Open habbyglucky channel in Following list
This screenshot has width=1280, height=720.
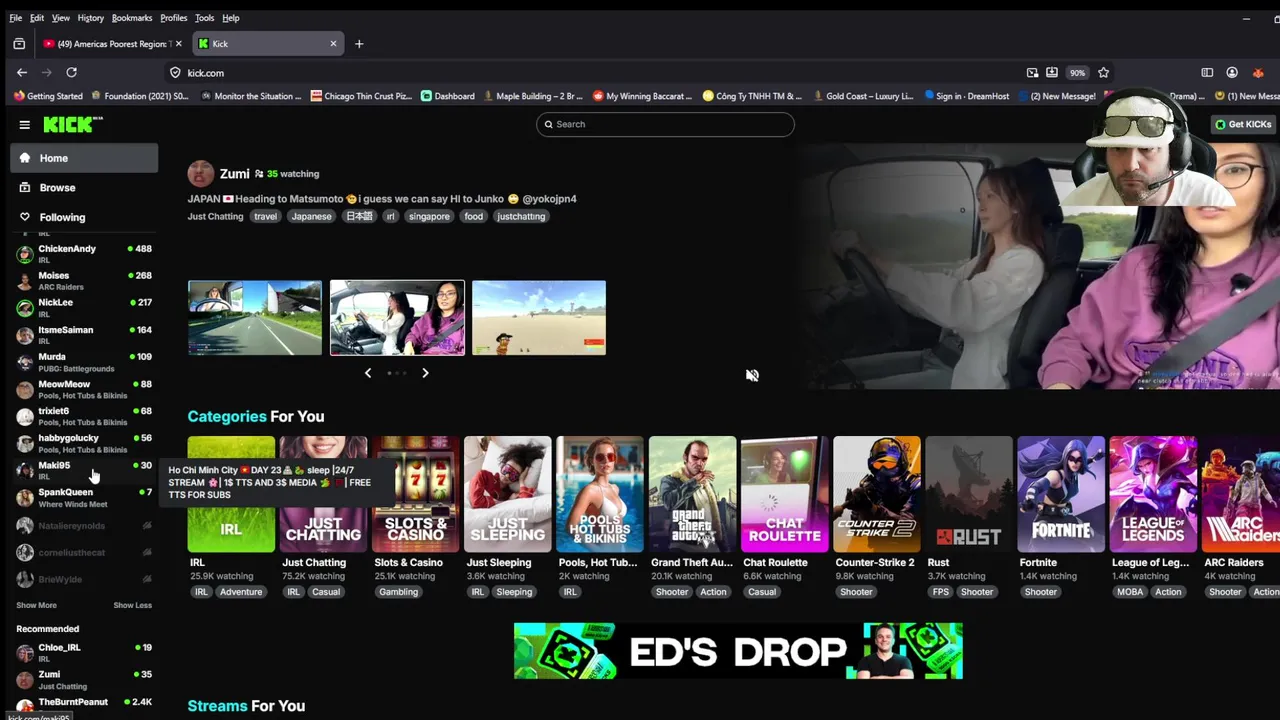click(84, 443)
